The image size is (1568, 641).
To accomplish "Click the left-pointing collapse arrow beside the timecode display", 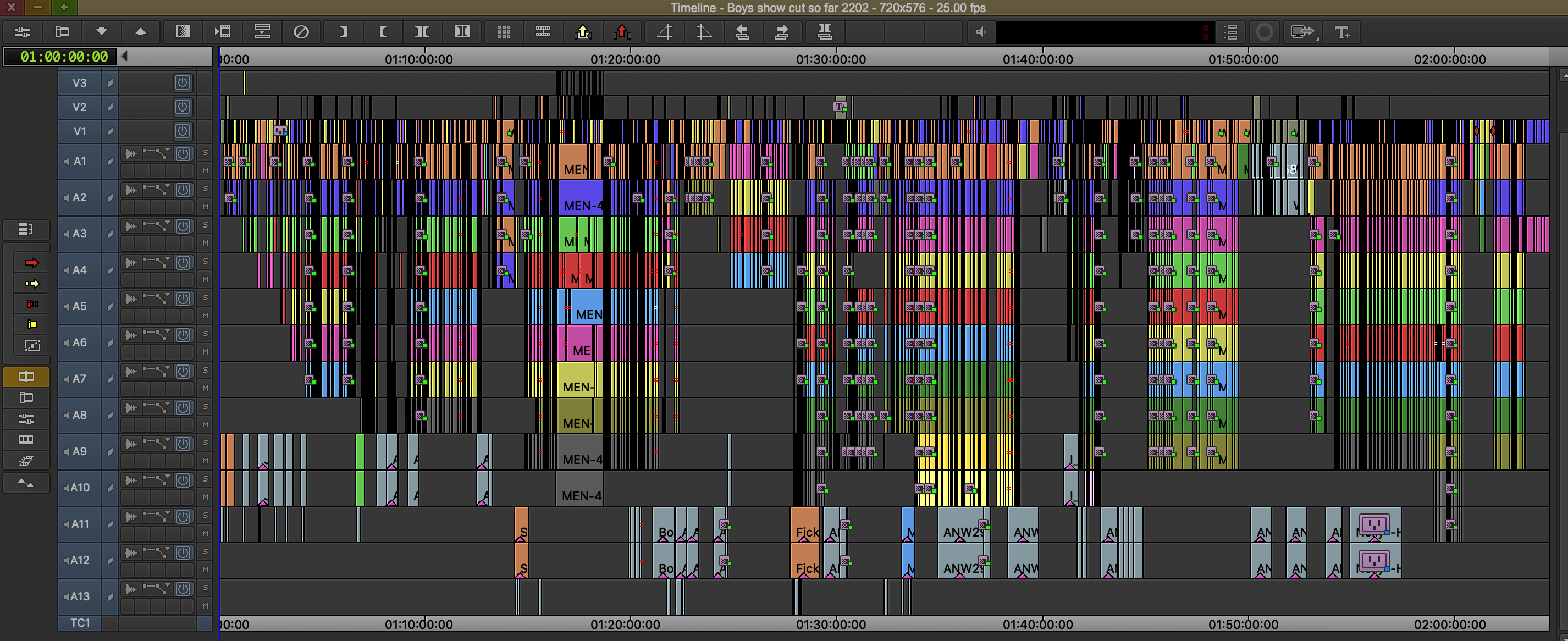I will pos(124,57).
